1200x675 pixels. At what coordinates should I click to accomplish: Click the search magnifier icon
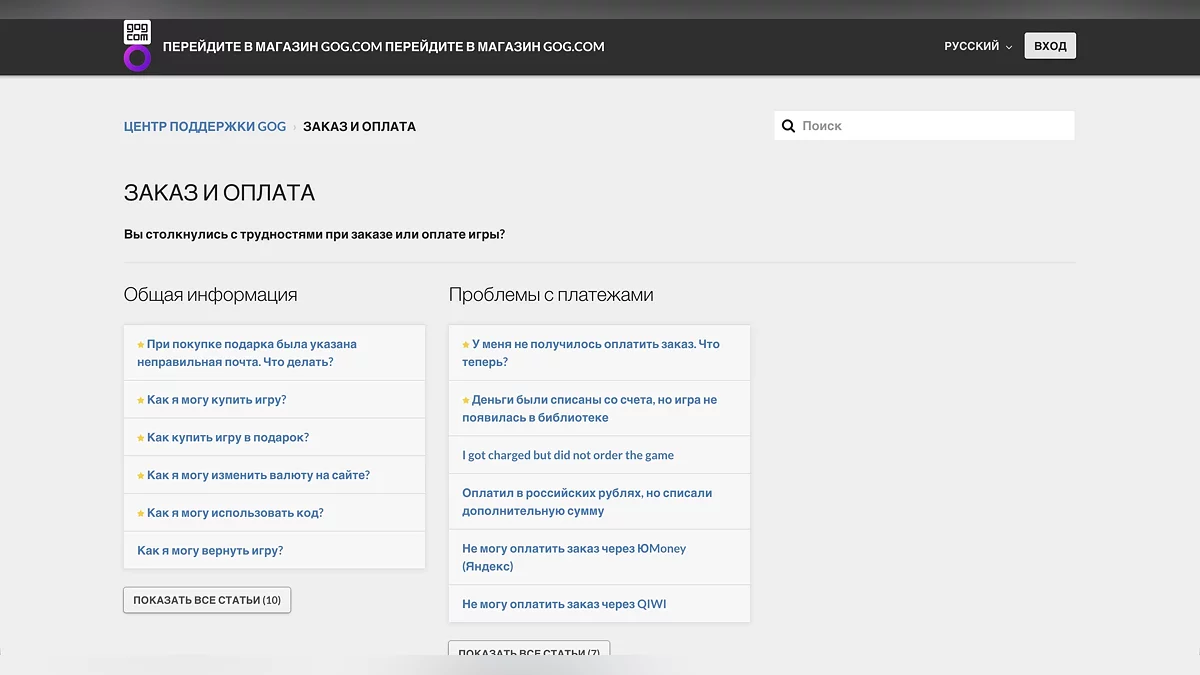point(788,126)
